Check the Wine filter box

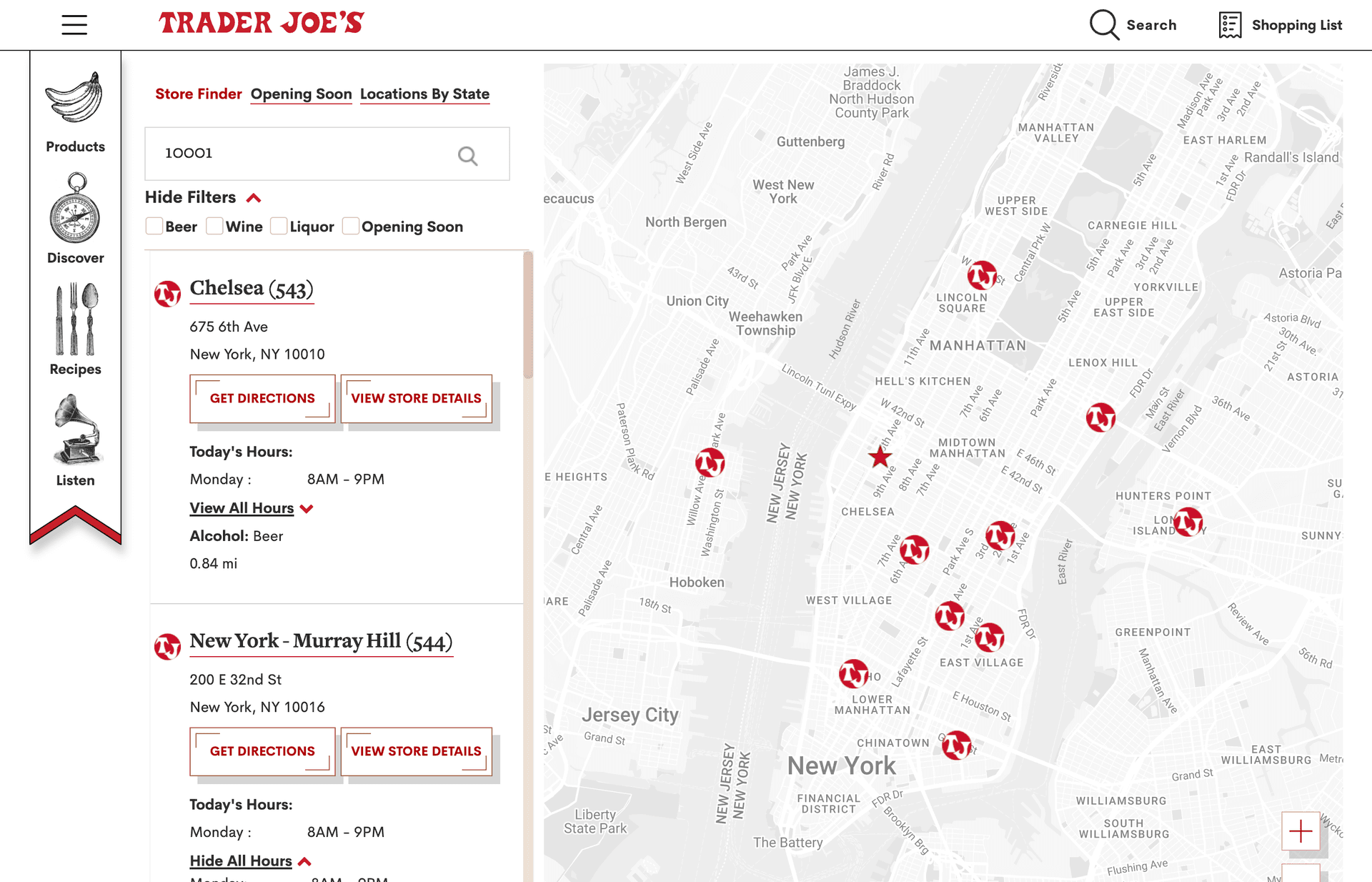(x=214, y=225)
